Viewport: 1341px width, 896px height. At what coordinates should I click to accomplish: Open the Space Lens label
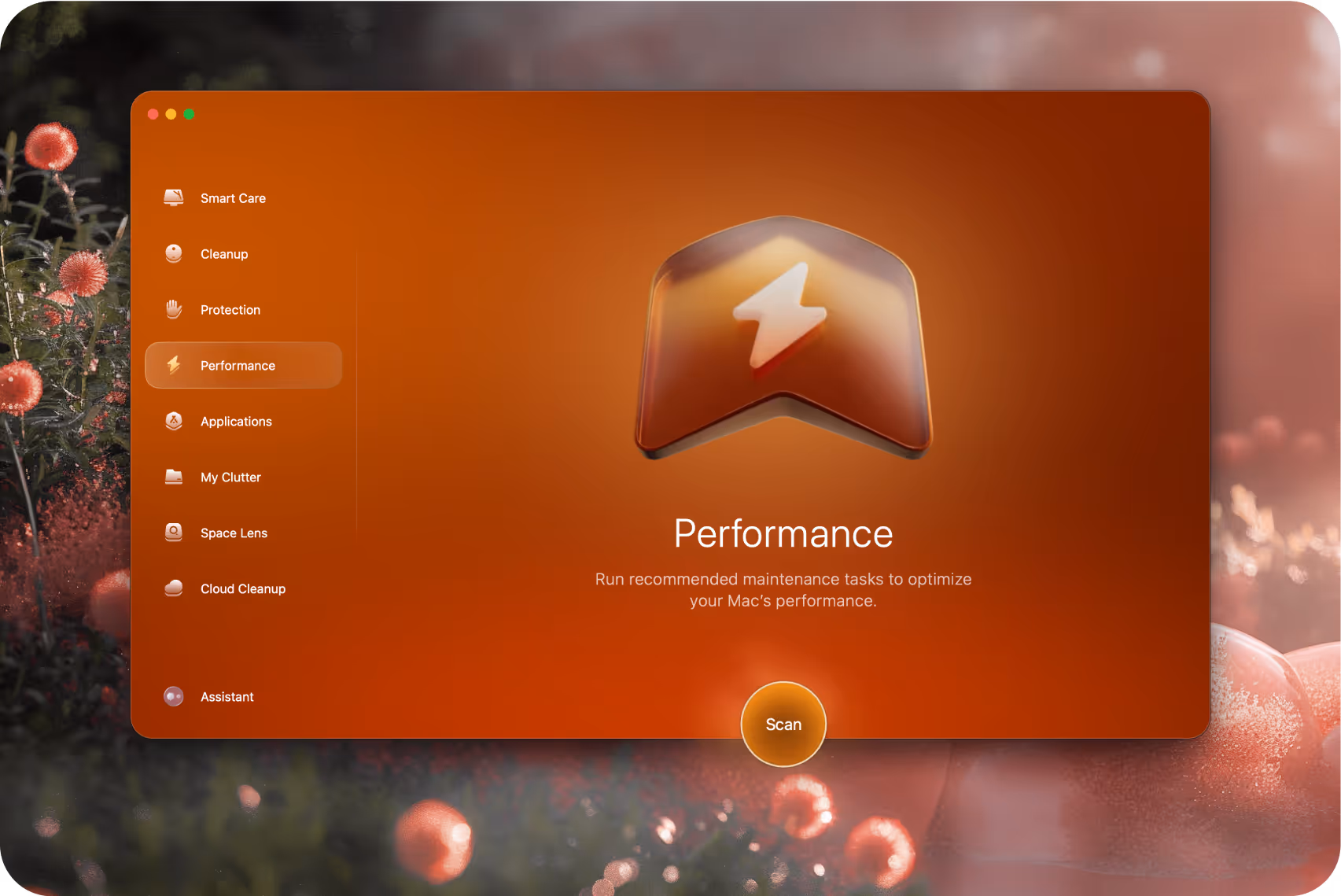[x=234, y=533]
